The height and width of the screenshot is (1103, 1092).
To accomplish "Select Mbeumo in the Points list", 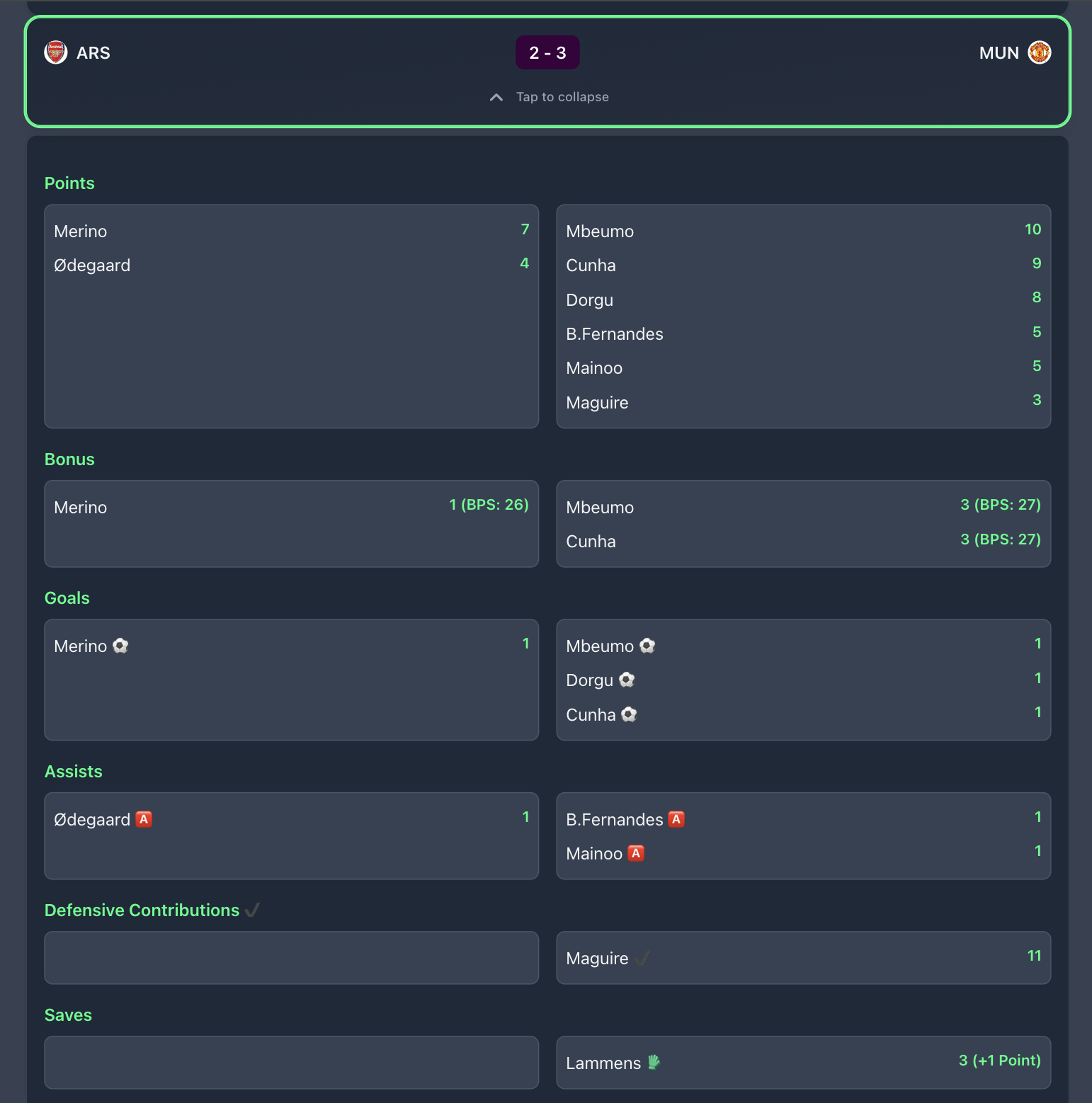I will pos(600,232).
